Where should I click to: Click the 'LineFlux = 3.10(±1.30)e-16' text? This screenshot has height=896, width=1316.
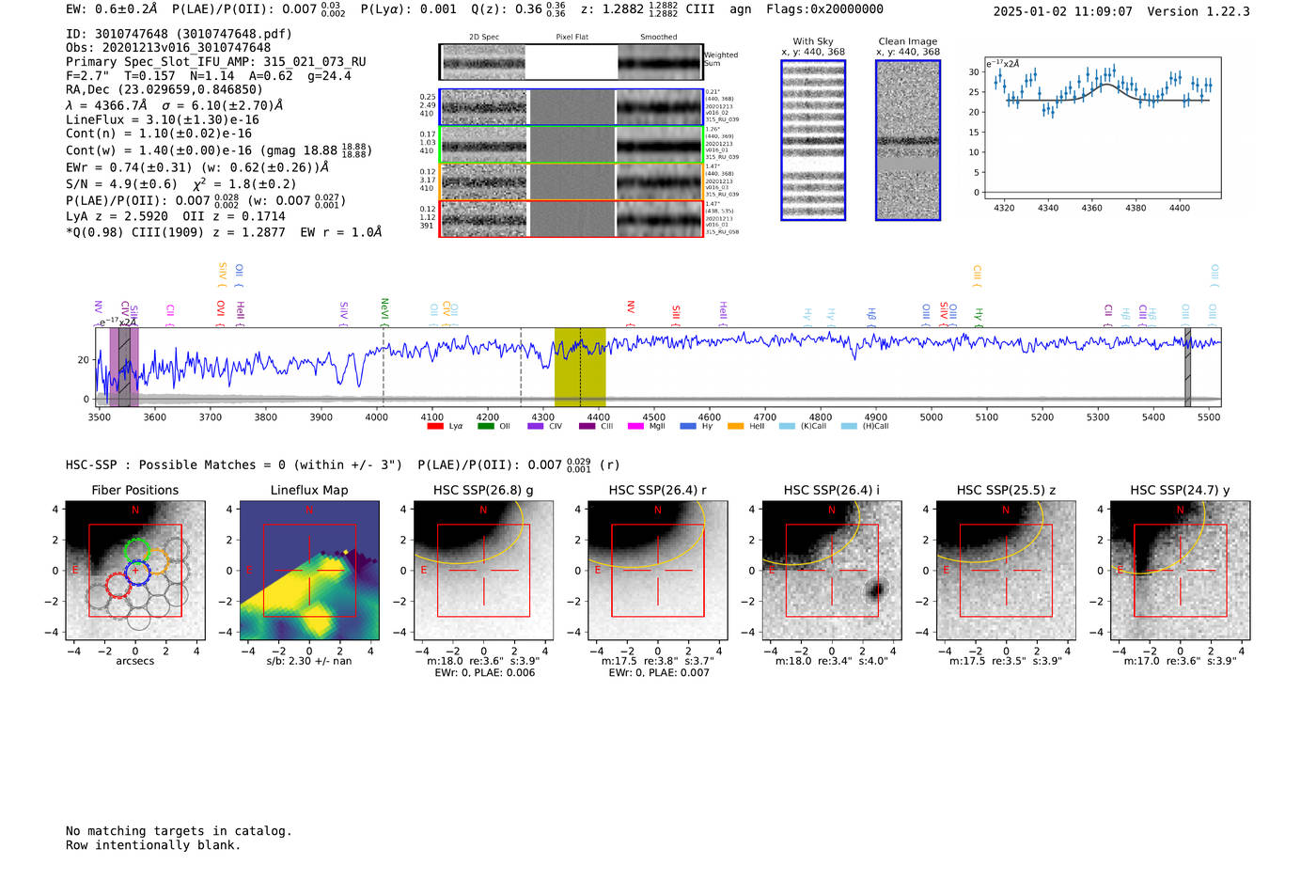163,120
